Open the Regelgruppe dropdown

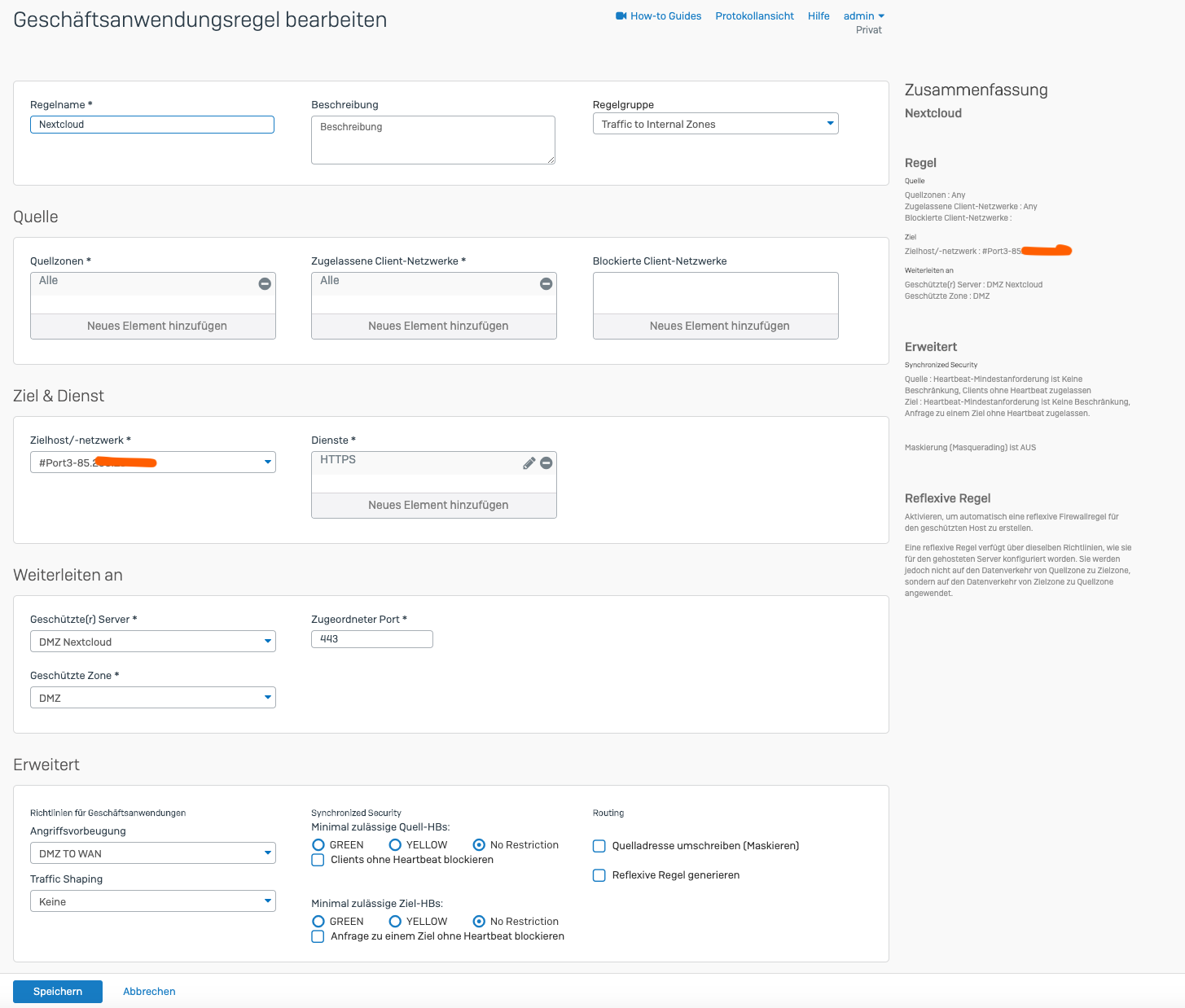coord(715,124)
